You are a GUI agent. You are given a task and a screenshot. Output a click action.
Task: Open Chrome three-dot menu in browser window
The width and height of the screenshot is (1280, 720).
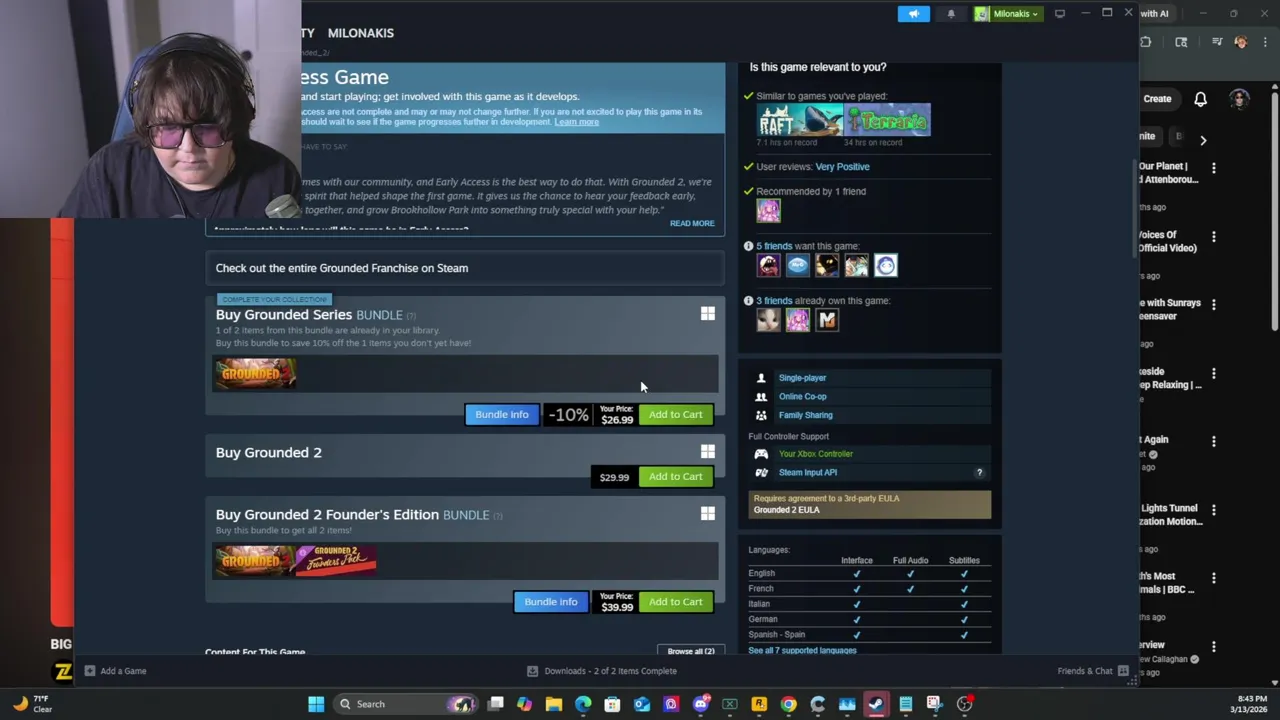(x=1265, y=42)
